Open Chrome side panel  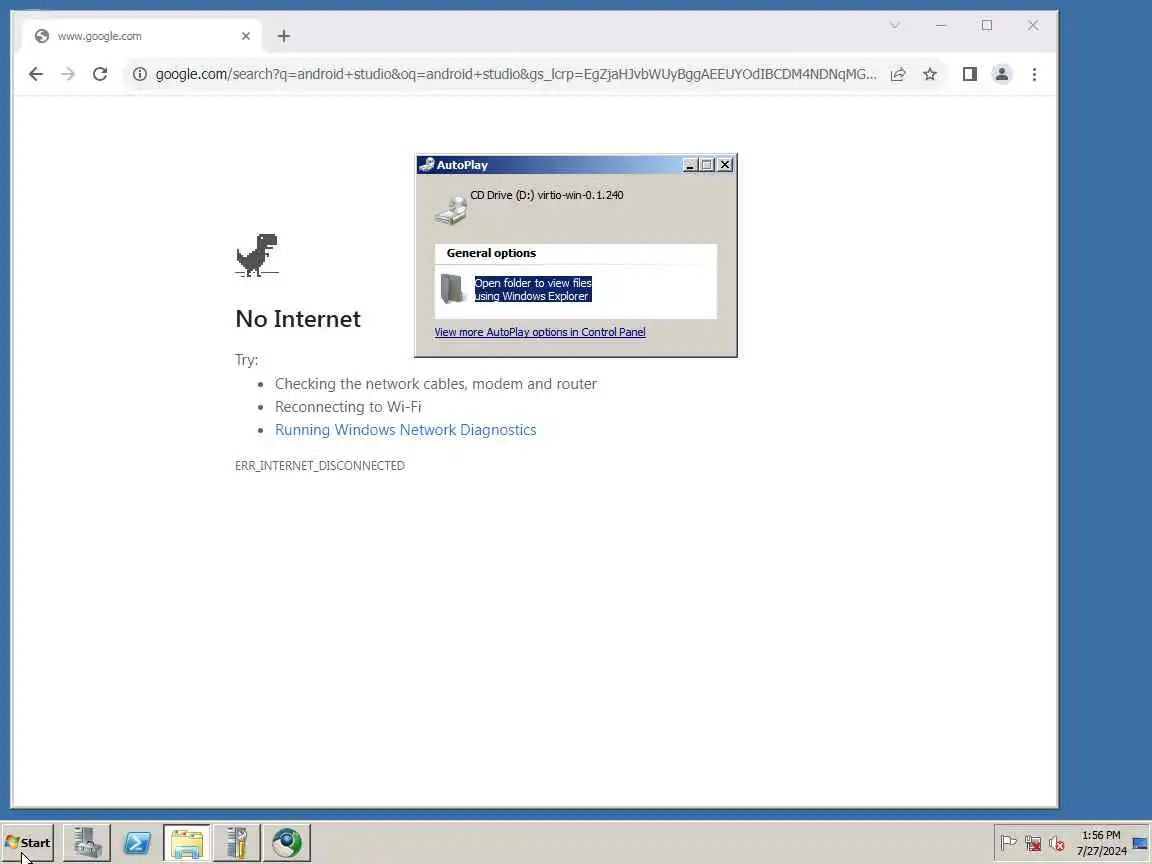tap(970, 74)
